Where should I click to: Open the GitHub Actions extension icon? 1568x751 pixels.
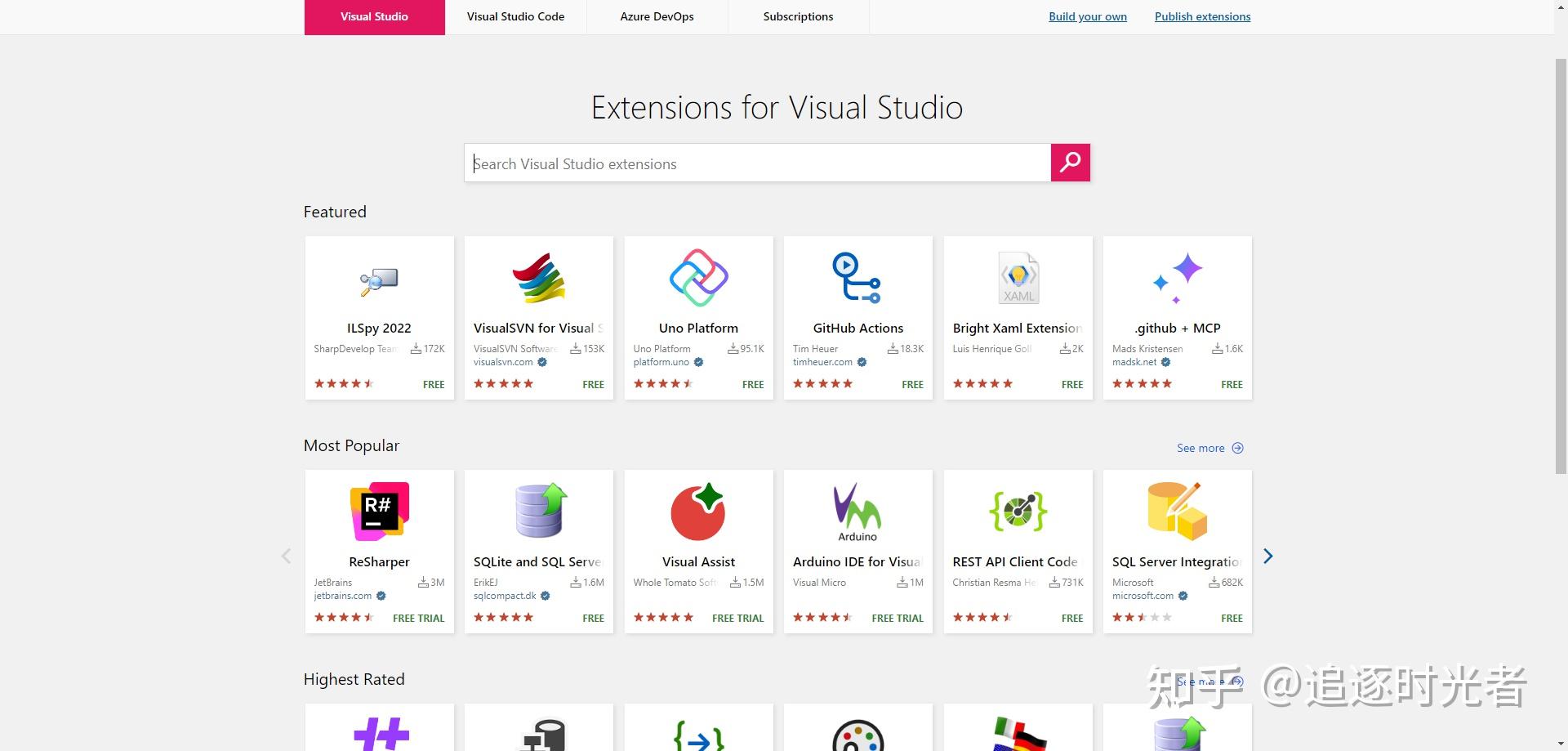click(x=857, y=278)
